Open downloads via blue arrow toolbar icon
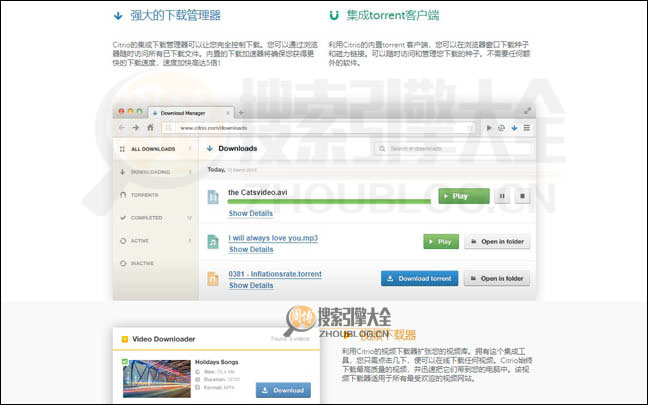This screenshot has width=648, height=405. pos(514,128)
